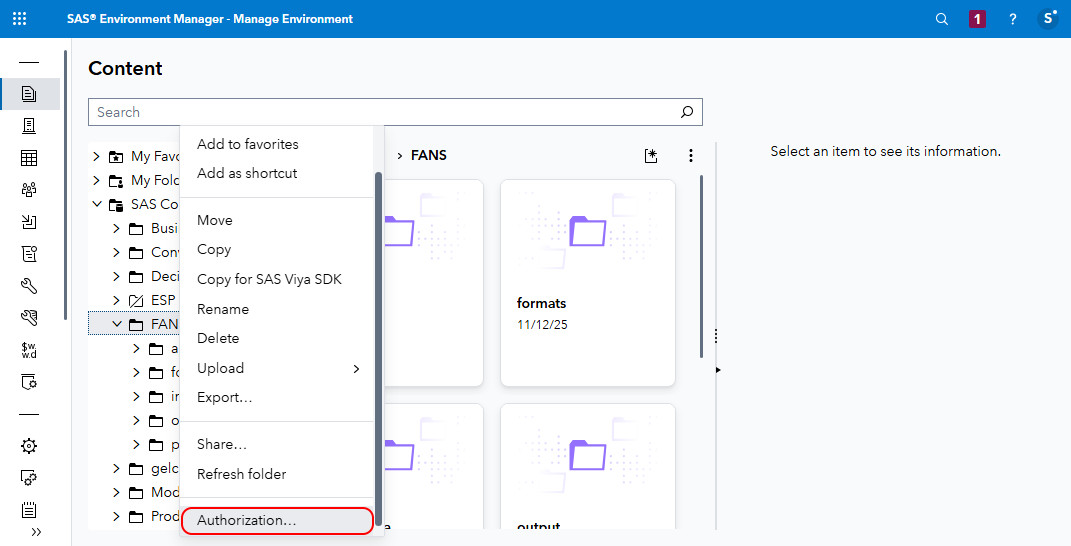Open the notifications badge showing 1
Viewport: 1071px width, 546px height.
point(977,19)
